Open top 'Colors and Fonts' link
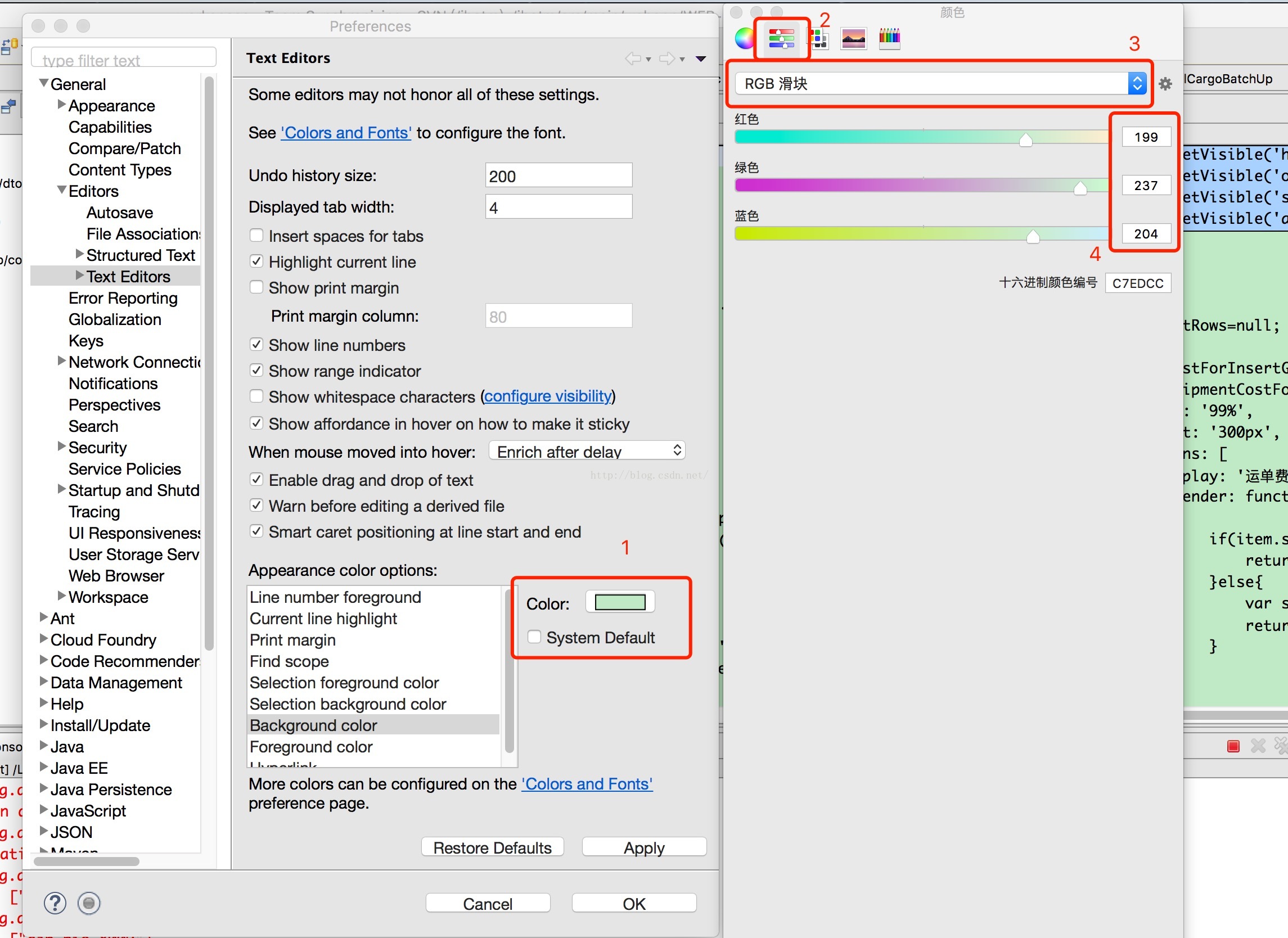Screen dimensions: 1288x938 (x=346, y=132)
